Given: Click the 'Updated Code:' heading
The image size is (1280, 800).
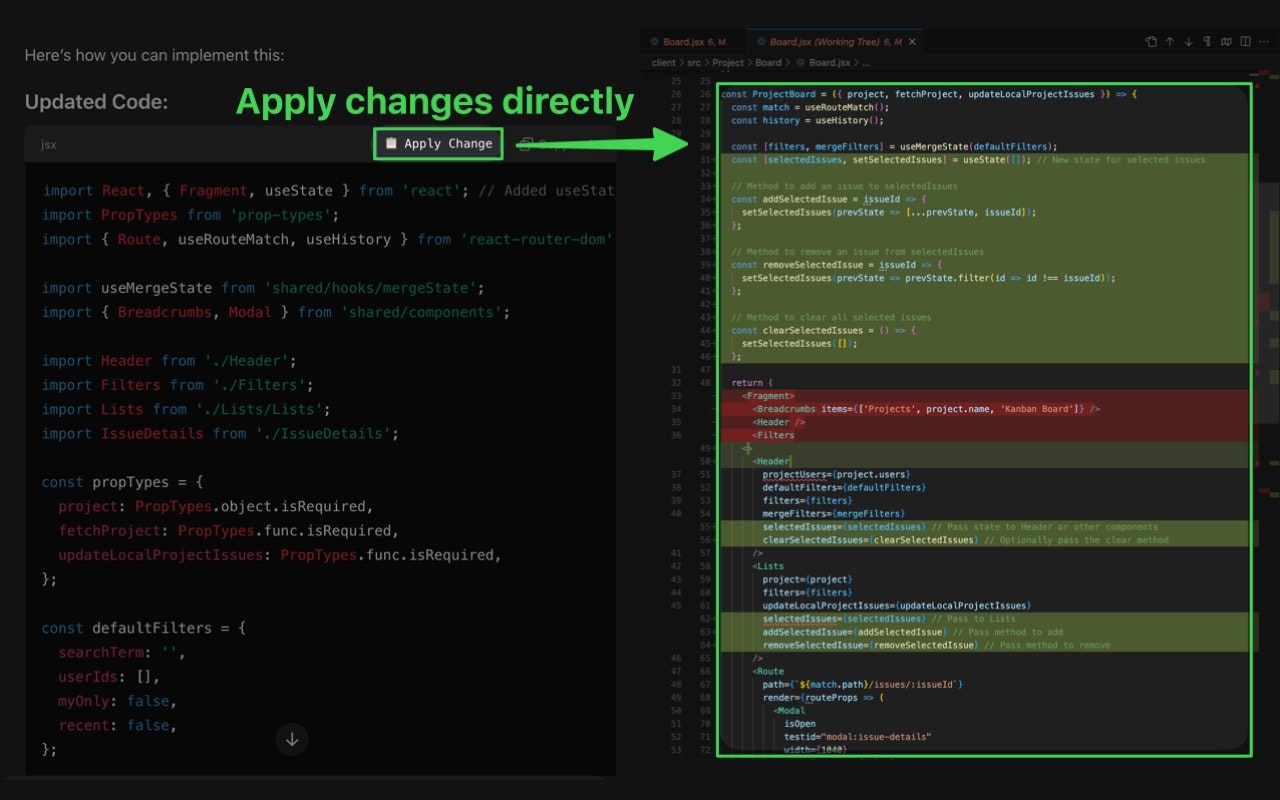Looking at the screenshot, I should tap(97, 102).
